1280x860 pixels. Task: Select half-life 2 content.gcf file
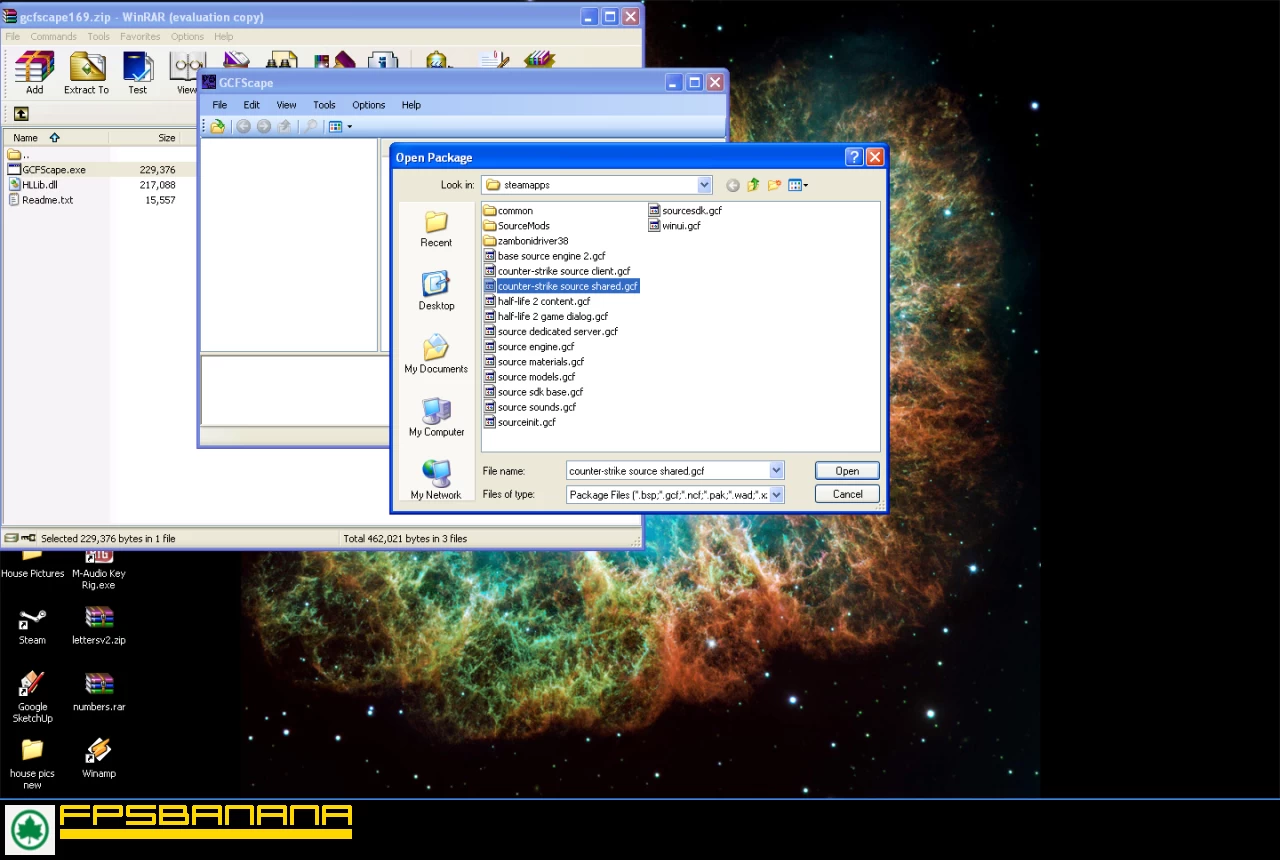pos(543,301)
